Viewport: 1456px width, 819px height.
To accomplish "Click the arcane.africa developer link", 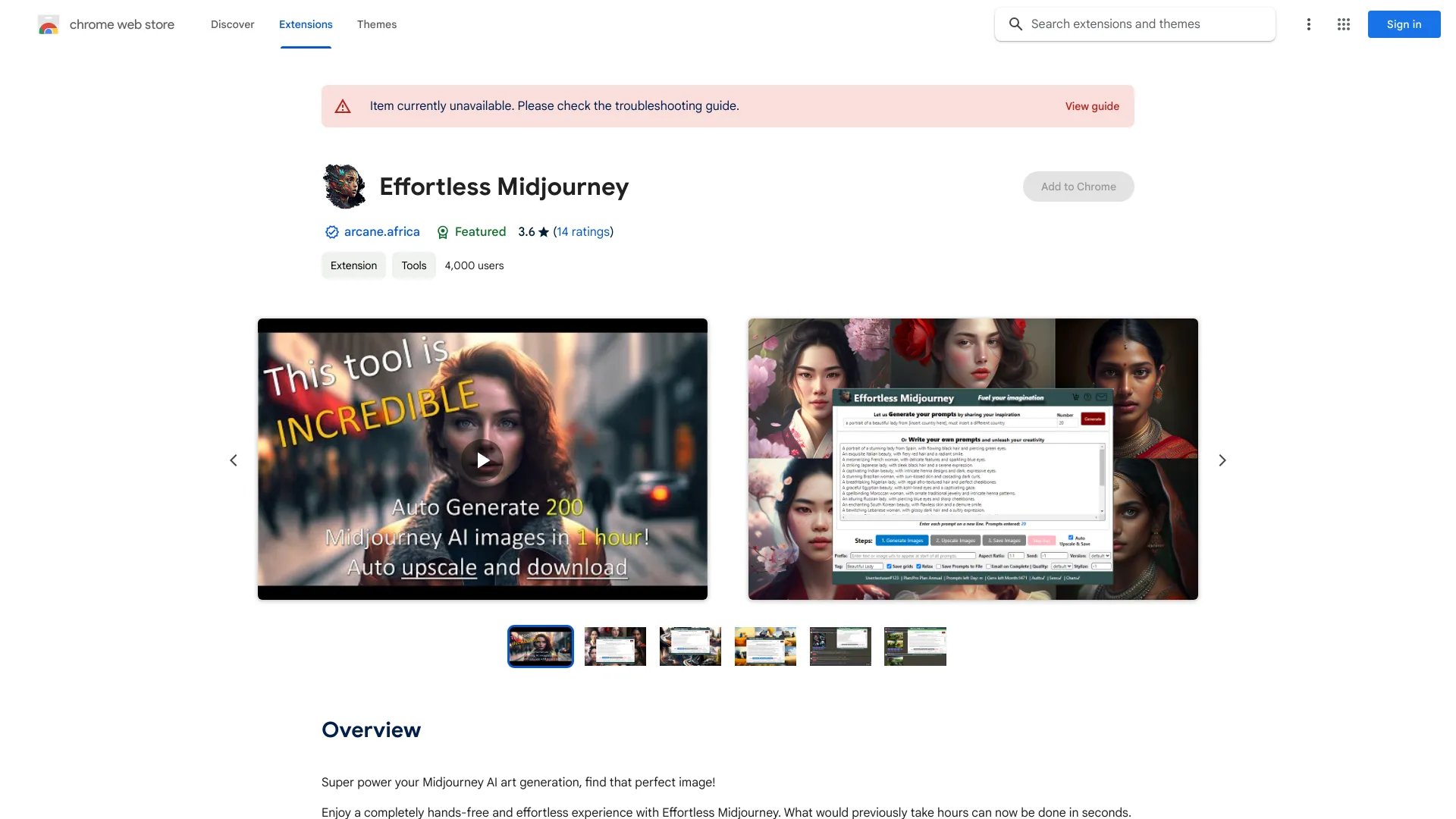I will tap(381, 231).
